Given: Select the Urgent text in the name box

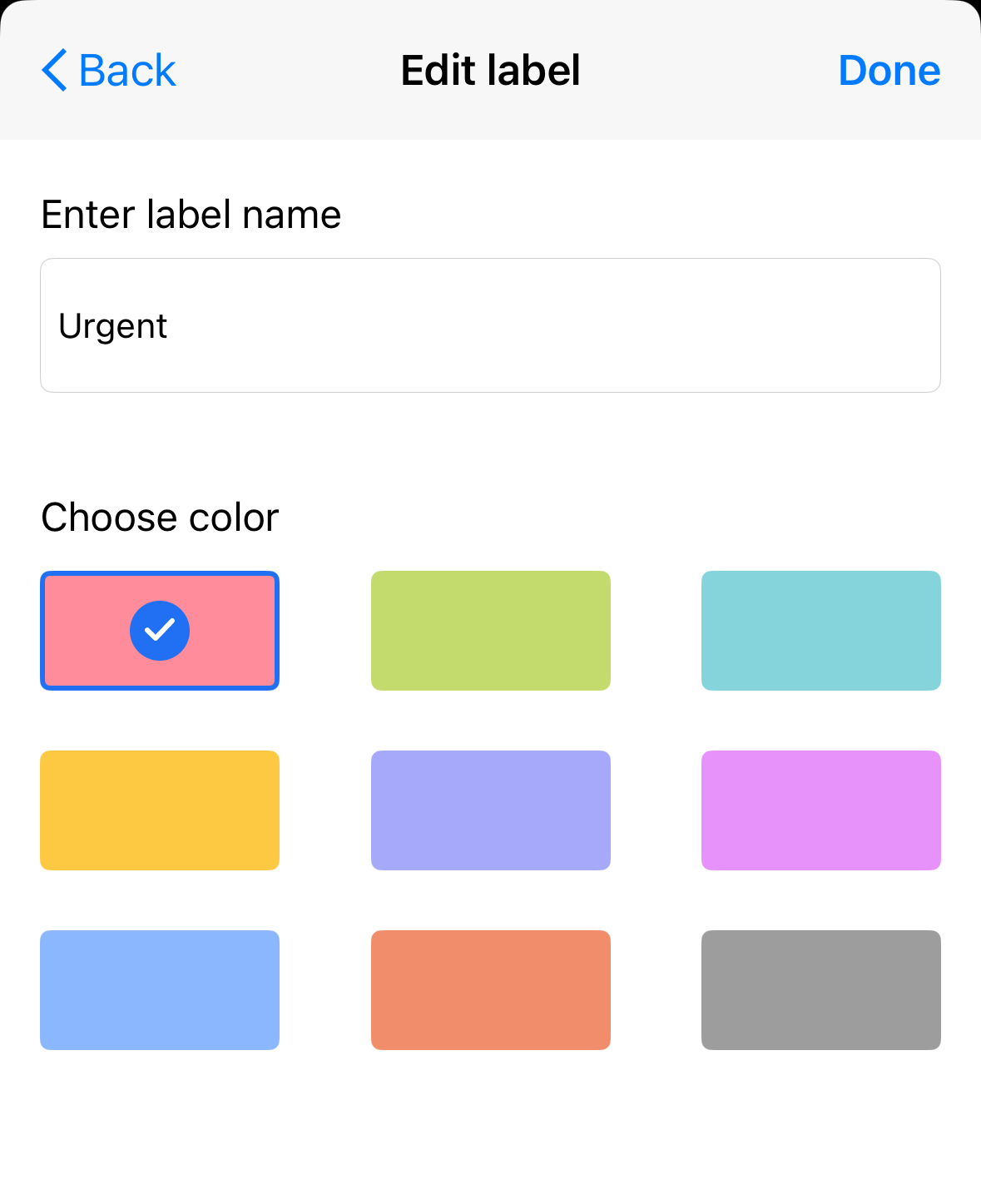Looking at the screenshot, I should click(113, 325).
